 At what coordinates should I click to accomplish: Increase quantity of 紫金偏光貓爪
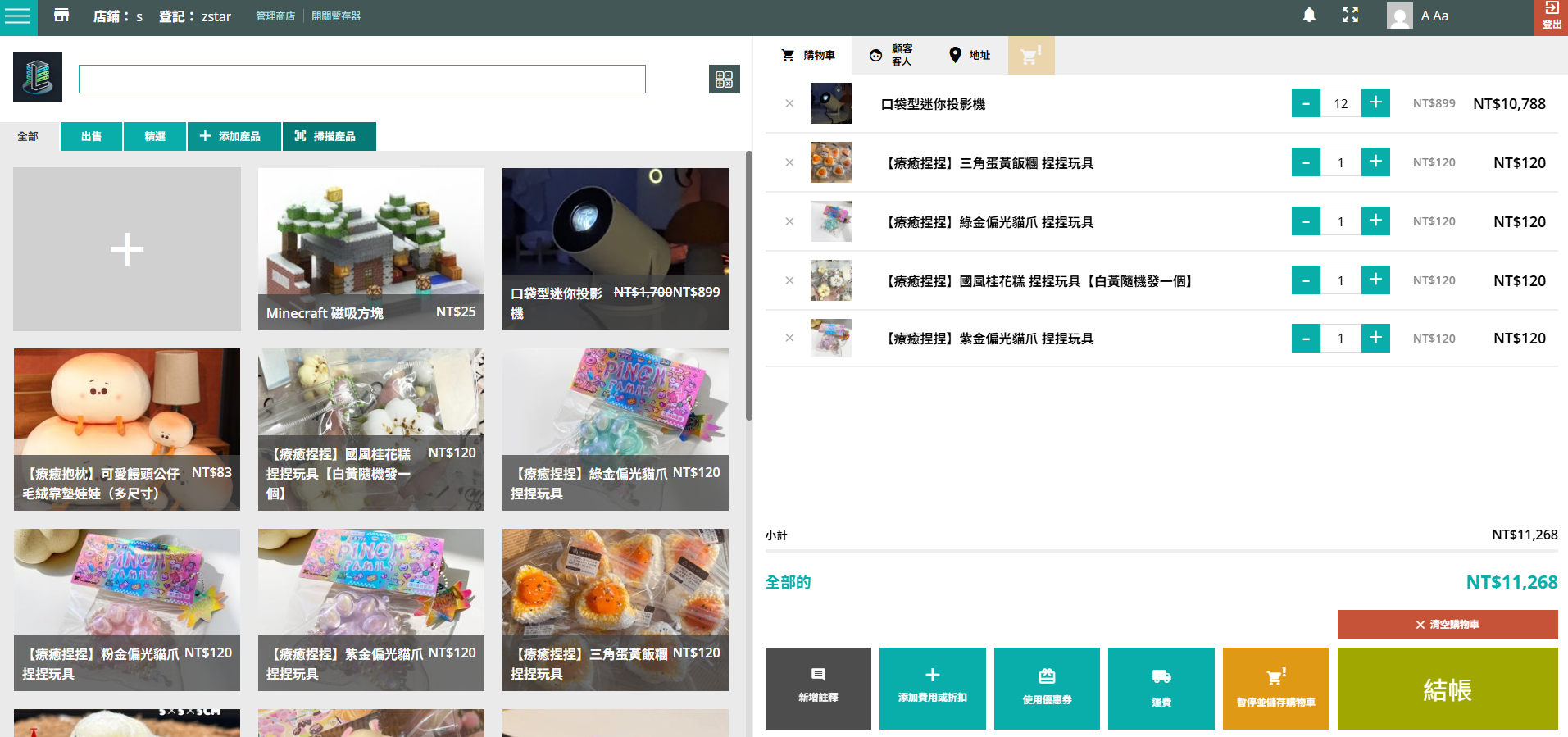coord(1375,338)
